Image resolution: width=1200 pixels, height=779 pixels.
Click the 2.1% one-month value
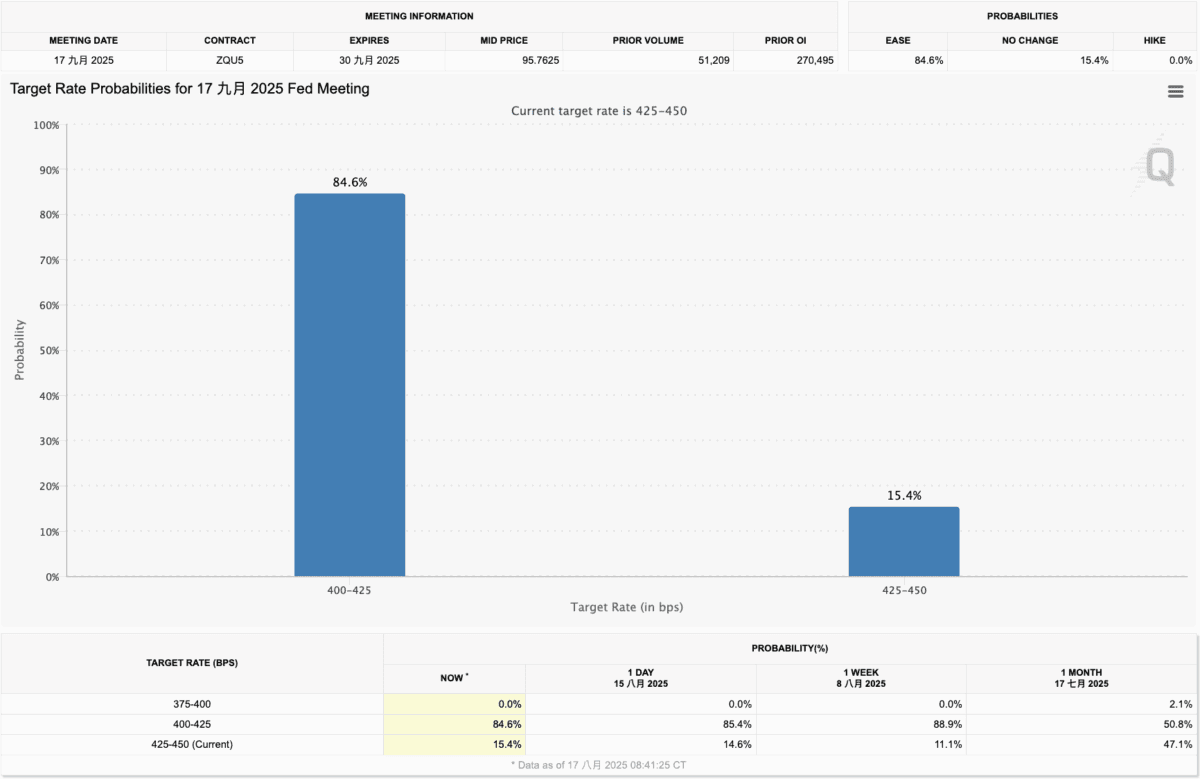(1179, 704)
